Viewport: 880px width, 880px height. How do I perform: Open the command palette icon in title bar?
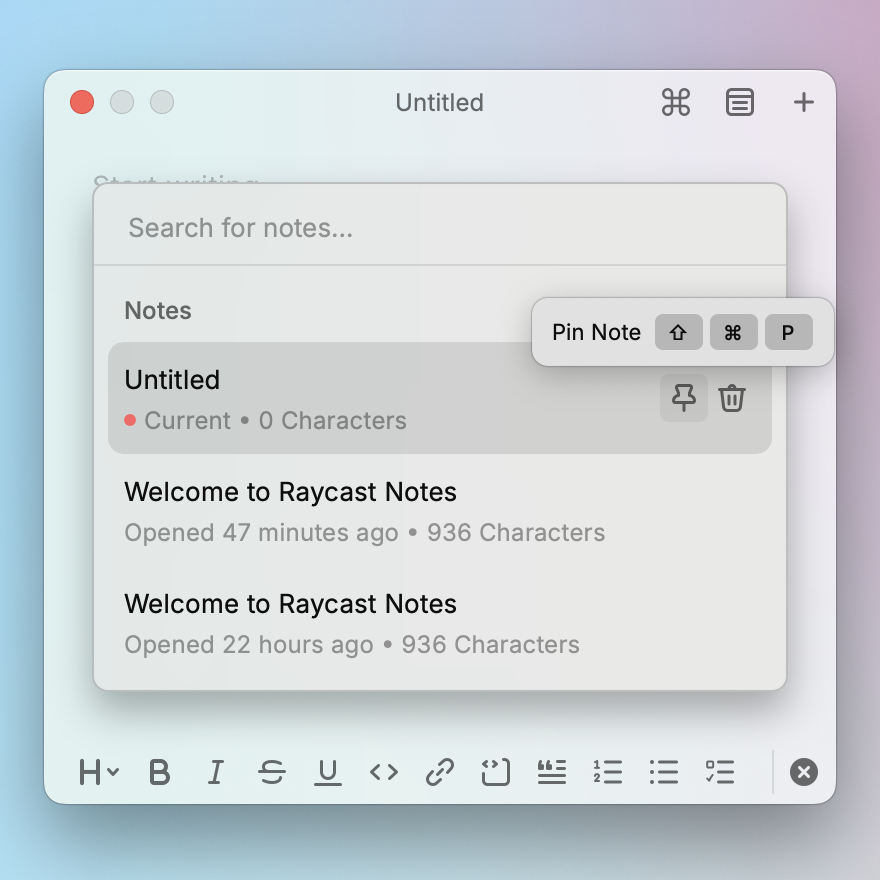[x=676, y=103]
